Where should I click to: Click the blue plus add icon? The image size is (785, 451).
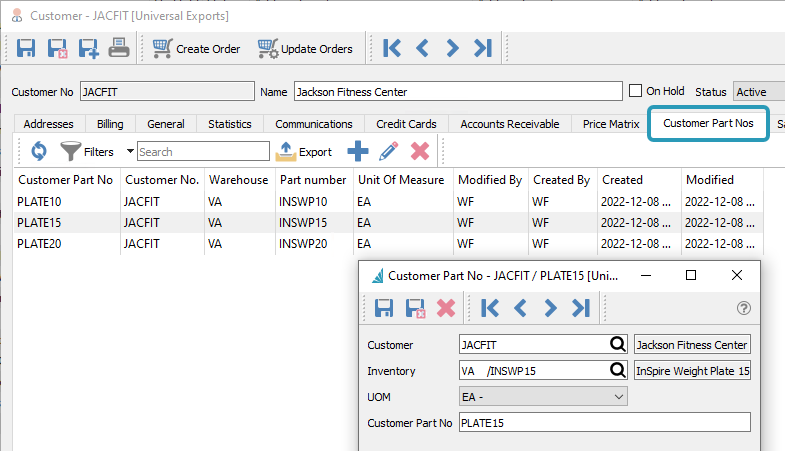pos(357,151)
